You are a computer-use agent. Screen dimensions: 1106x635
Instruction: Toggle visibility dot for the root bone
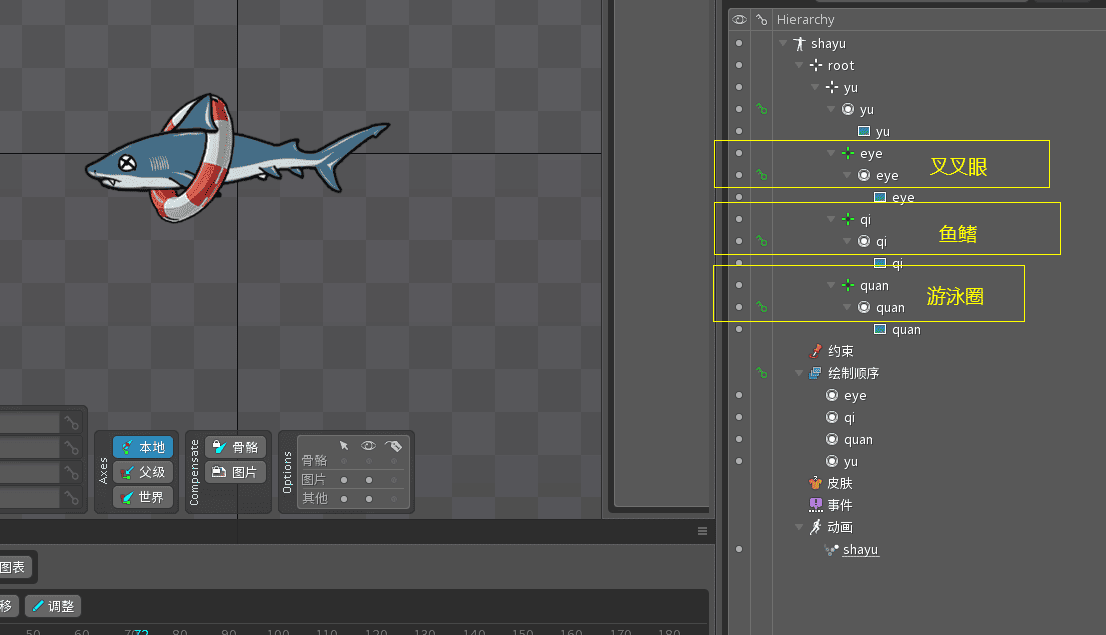(x=739, y=66)
